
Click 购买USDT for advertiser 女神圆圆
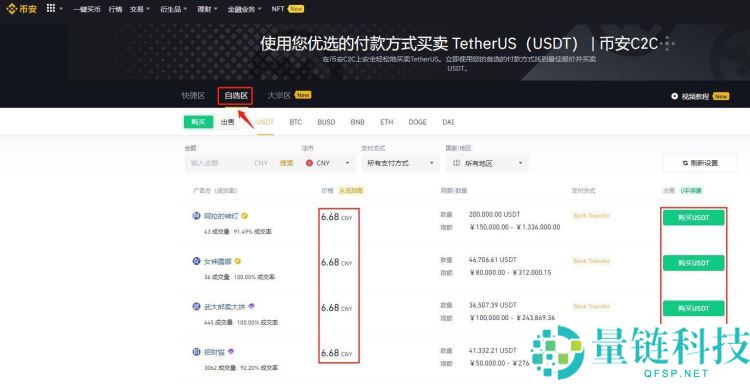(694, 263)
